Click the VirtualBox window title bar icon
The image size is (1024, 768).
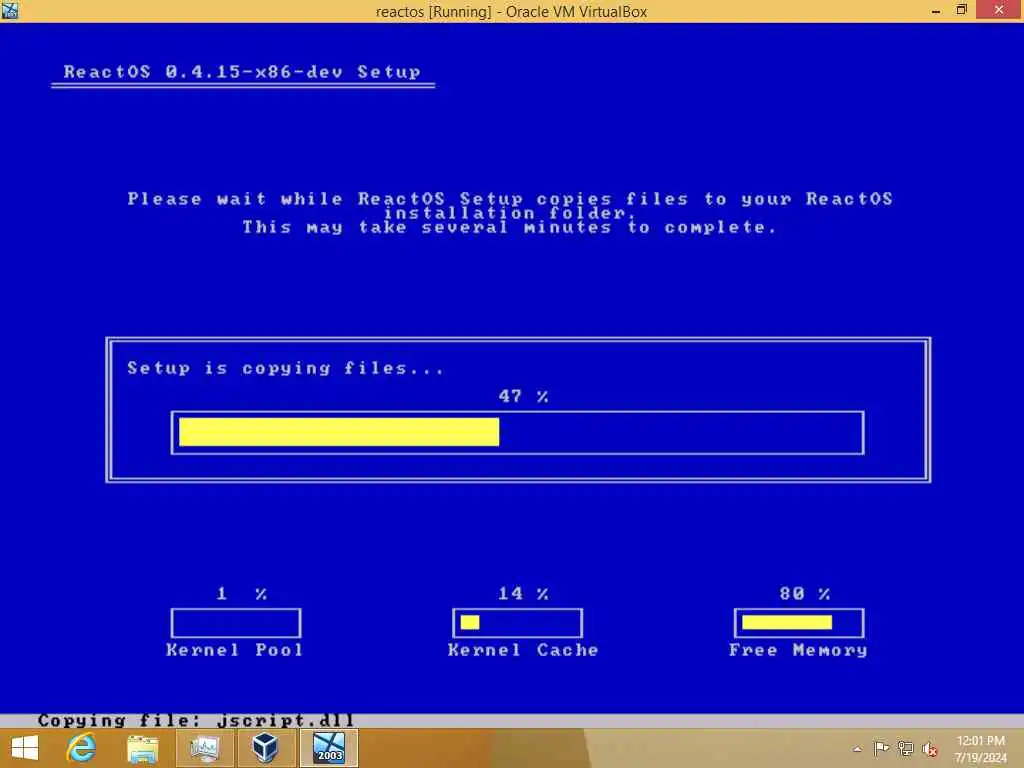point(10,10)
